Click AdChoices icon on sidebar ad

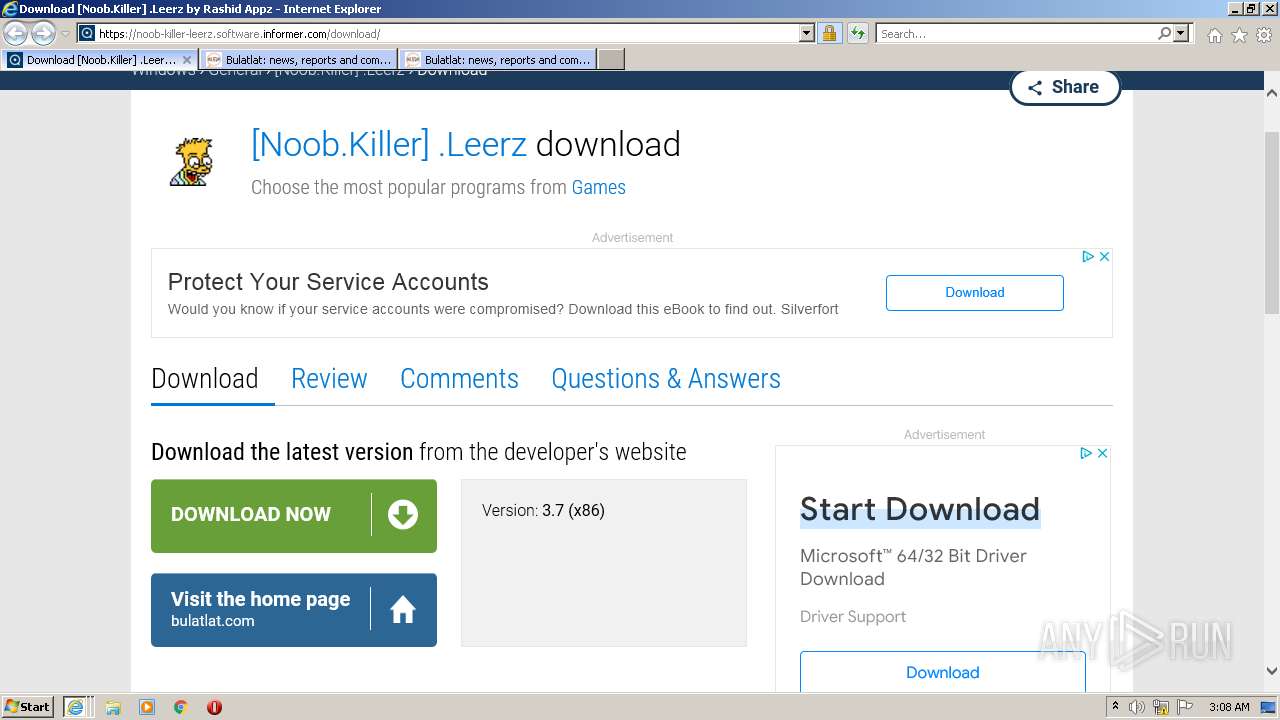[x=1086, y=453]
